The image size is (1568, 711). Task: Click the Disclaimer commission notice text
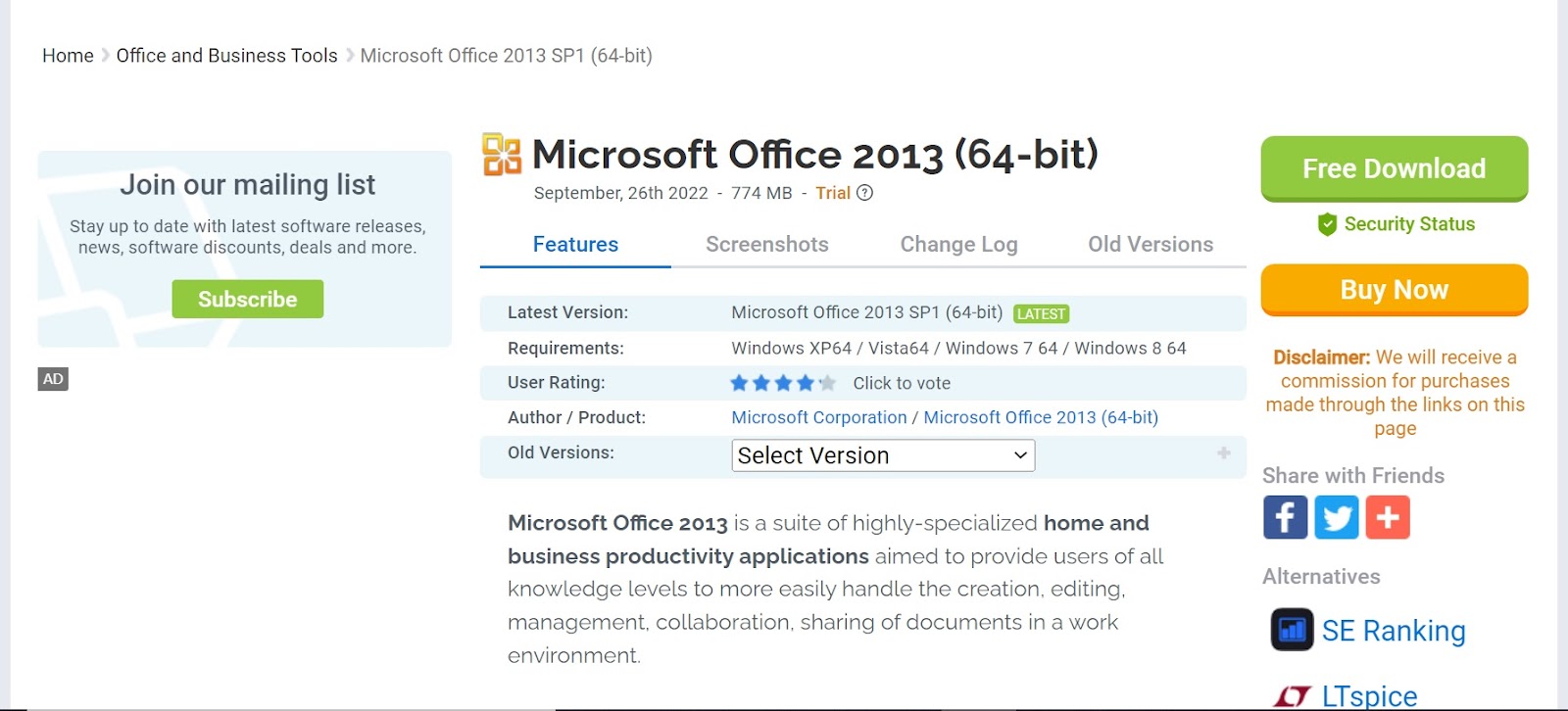pyautogui.click(x=1395, y=393)
